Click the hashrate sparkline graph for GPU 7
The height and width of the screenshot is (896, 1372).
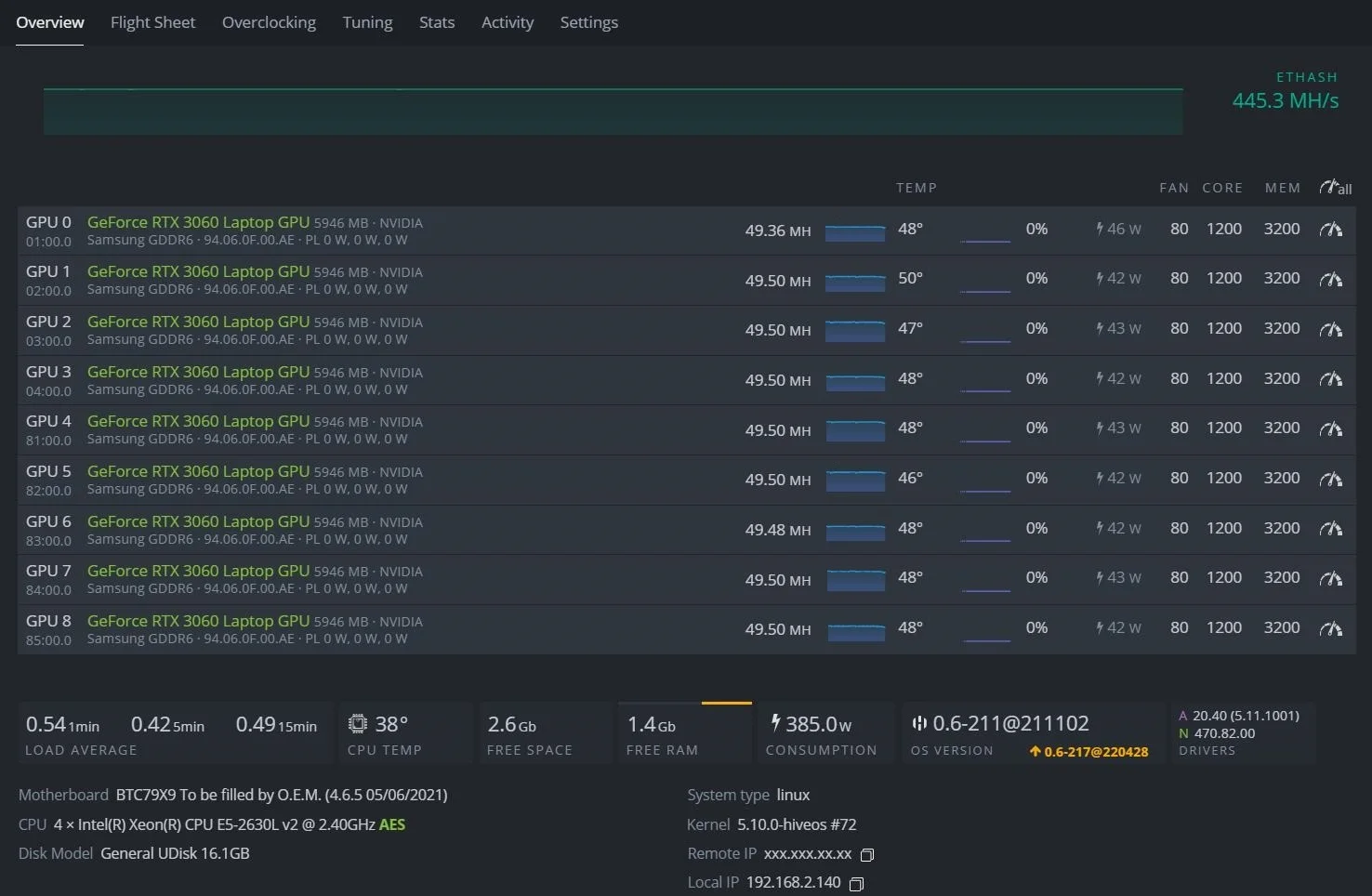pos(855,582)
